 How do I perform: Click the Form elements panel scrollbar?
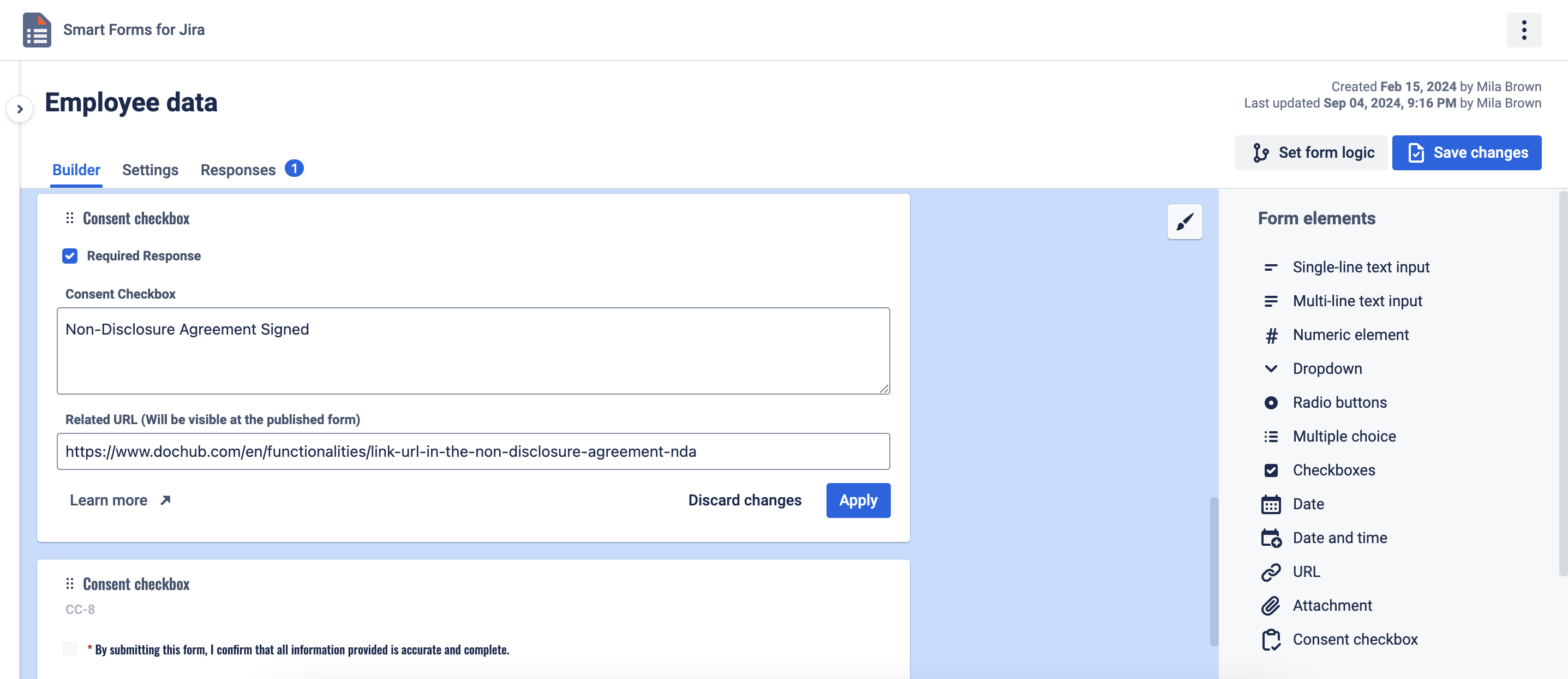[x=1563, y=384]
